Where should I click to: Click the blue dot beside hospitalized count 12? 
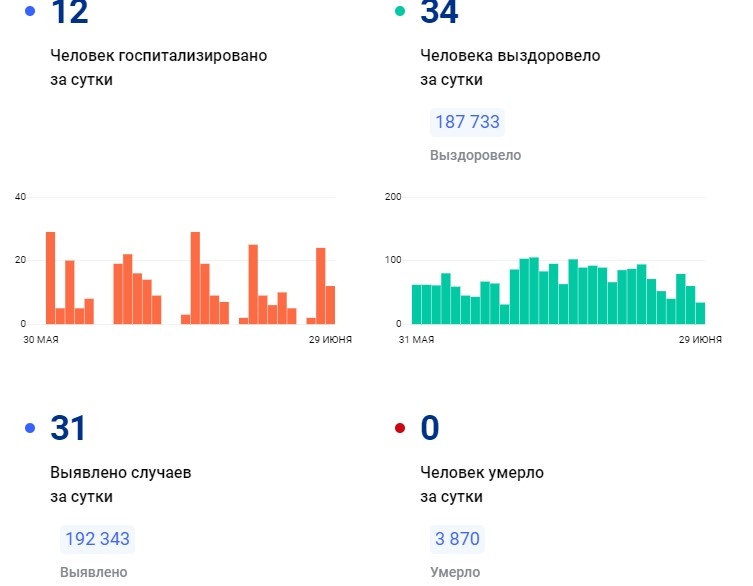(30, 11)
